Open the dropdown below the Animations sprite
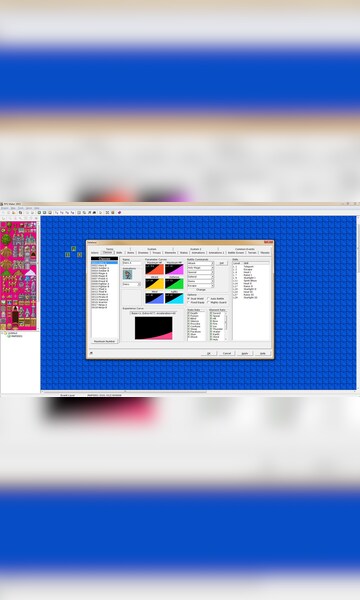 point(132,284)
